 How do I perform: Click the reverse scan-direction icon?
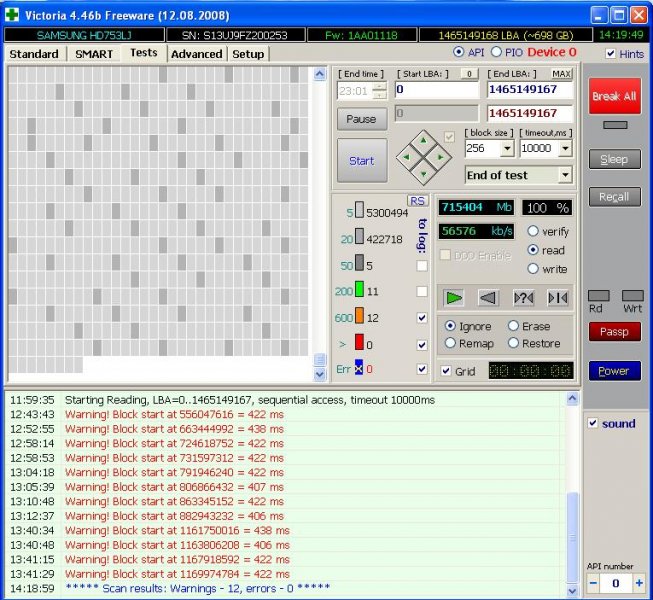click(488, 297)
